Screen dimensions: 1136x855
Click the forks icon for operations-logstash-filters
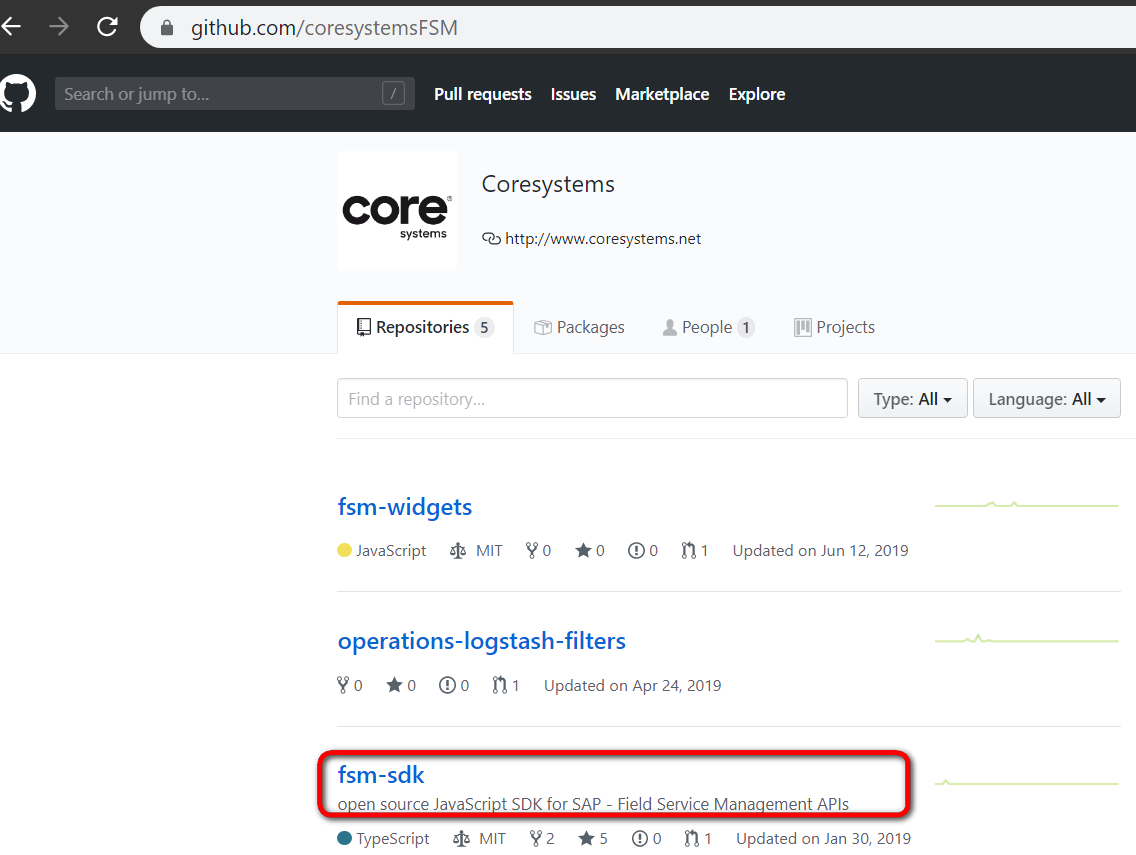[x=343, y=685]
